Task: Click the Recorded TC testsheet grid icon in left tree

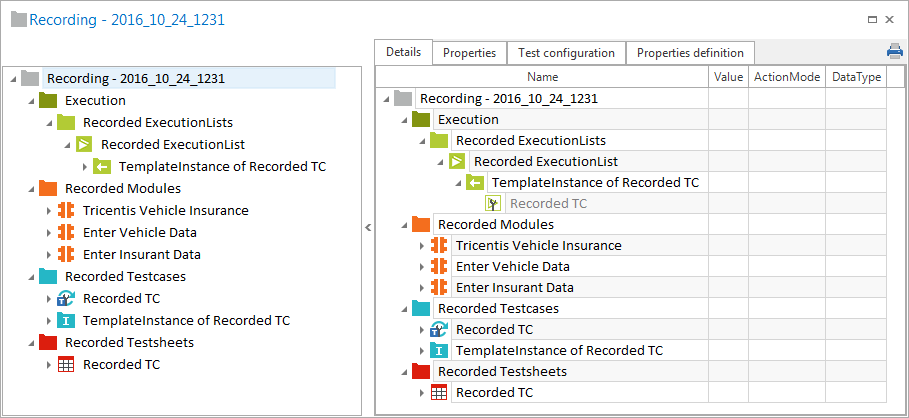Action: click(66, 364)
